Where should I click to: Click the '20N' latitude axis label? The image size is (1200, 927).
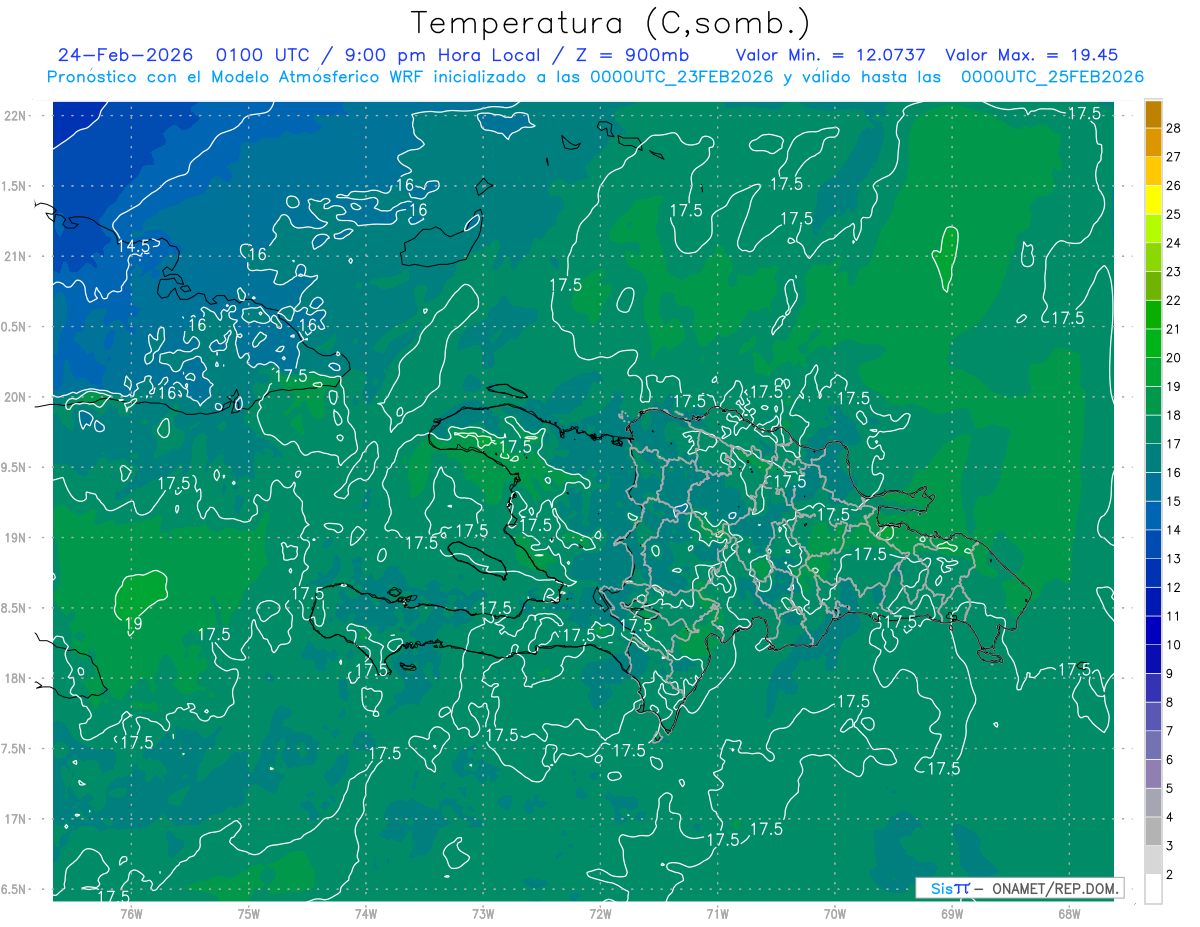click(x=16, y=397)
